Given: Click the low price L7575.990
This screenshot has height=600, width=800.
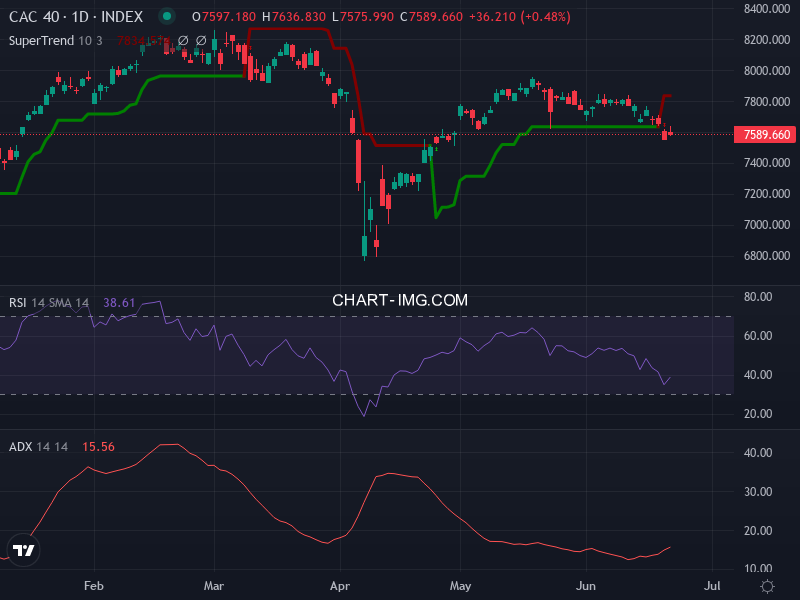Looking at the screenshot, I should (363, 17).
